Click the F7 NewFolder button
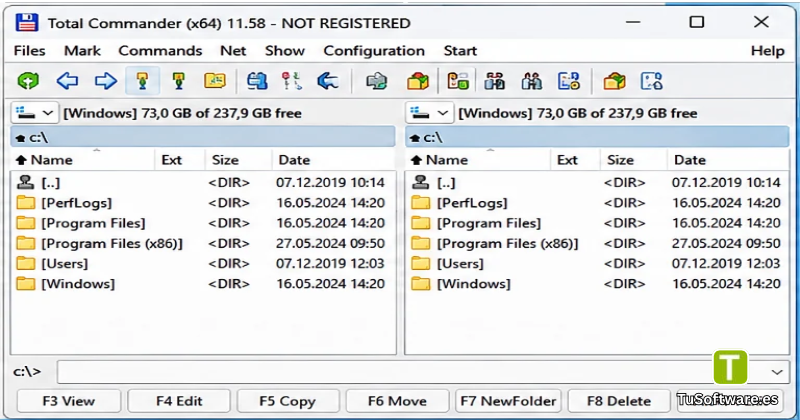The width and height of the screenshot is (800, 420). point(508,401)
